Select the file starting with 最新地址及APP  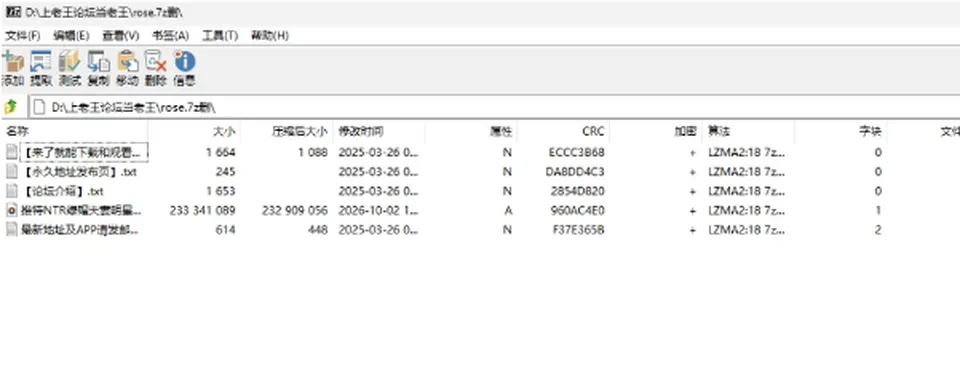(80, 230)
